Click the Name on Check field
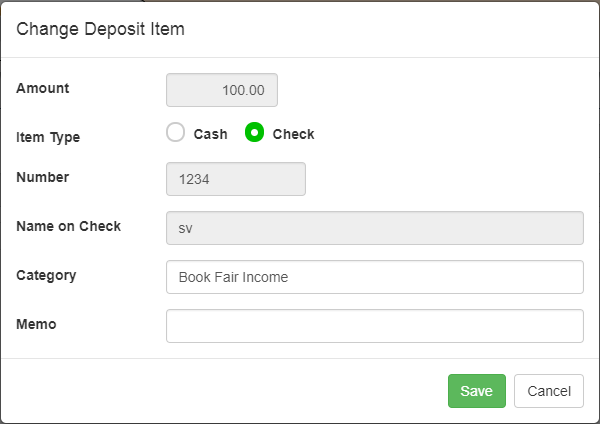The image size is (600, 424). pyautogui.click(x=374, y=228)
